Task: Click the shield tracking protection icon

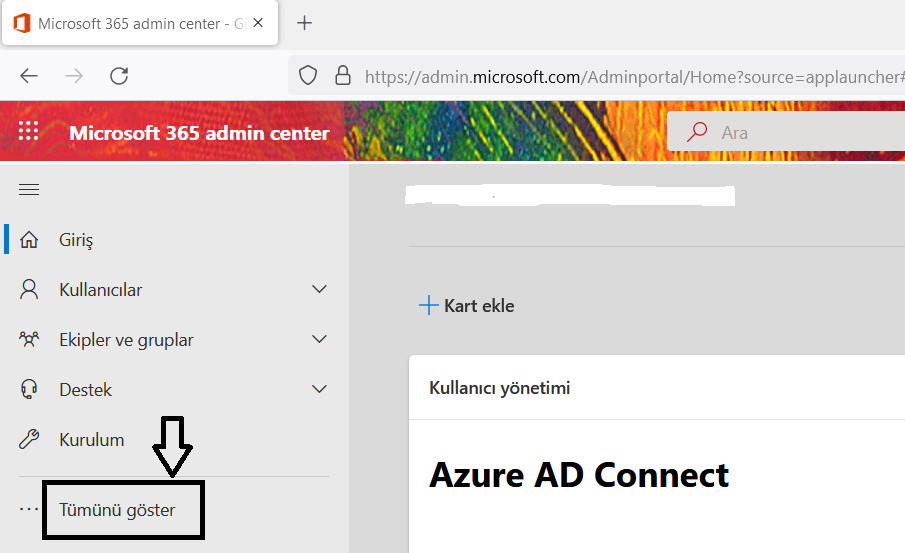Action: pos(308,75)
